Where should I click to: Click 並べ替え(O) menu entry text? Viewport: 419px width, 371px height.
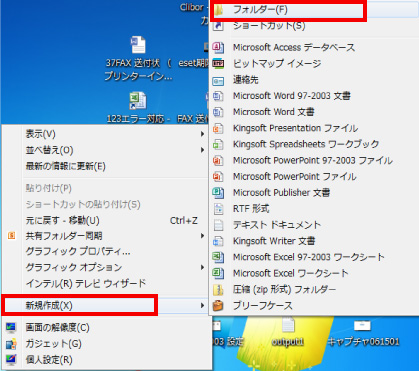tap(49, 150)
